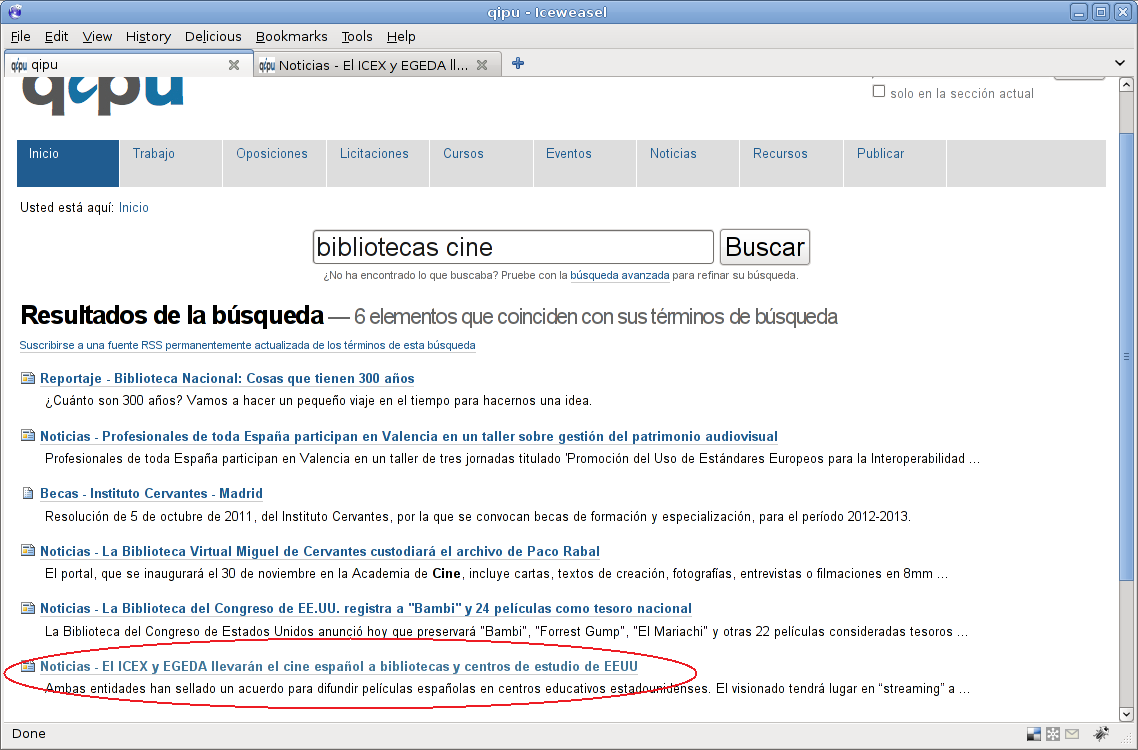Click the Delicious status bar icon

point(1033,734)
